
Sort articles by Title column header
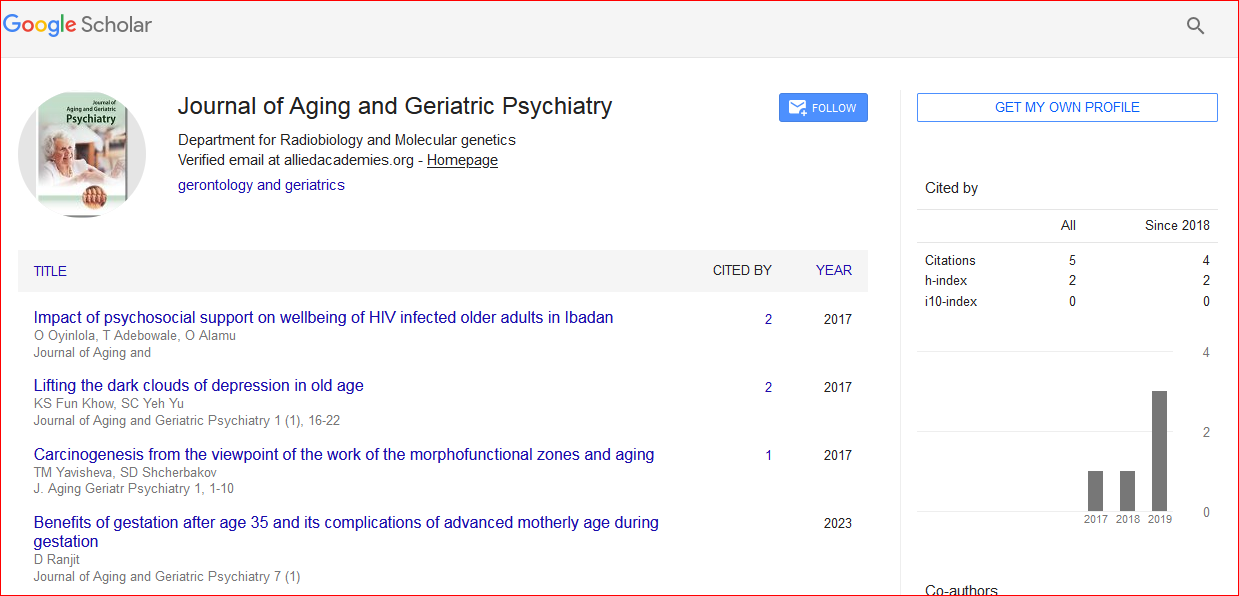coord(50,271)
